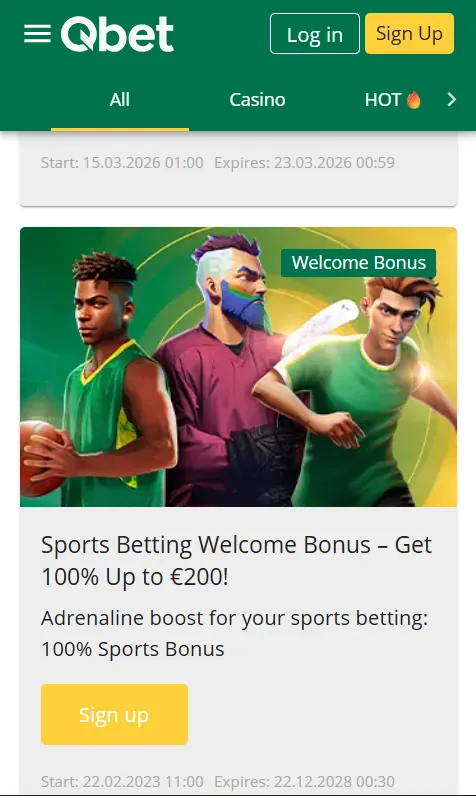Click the Log in button
The height and width of the screenshot is (796, 476).
(x=315, y=34)
